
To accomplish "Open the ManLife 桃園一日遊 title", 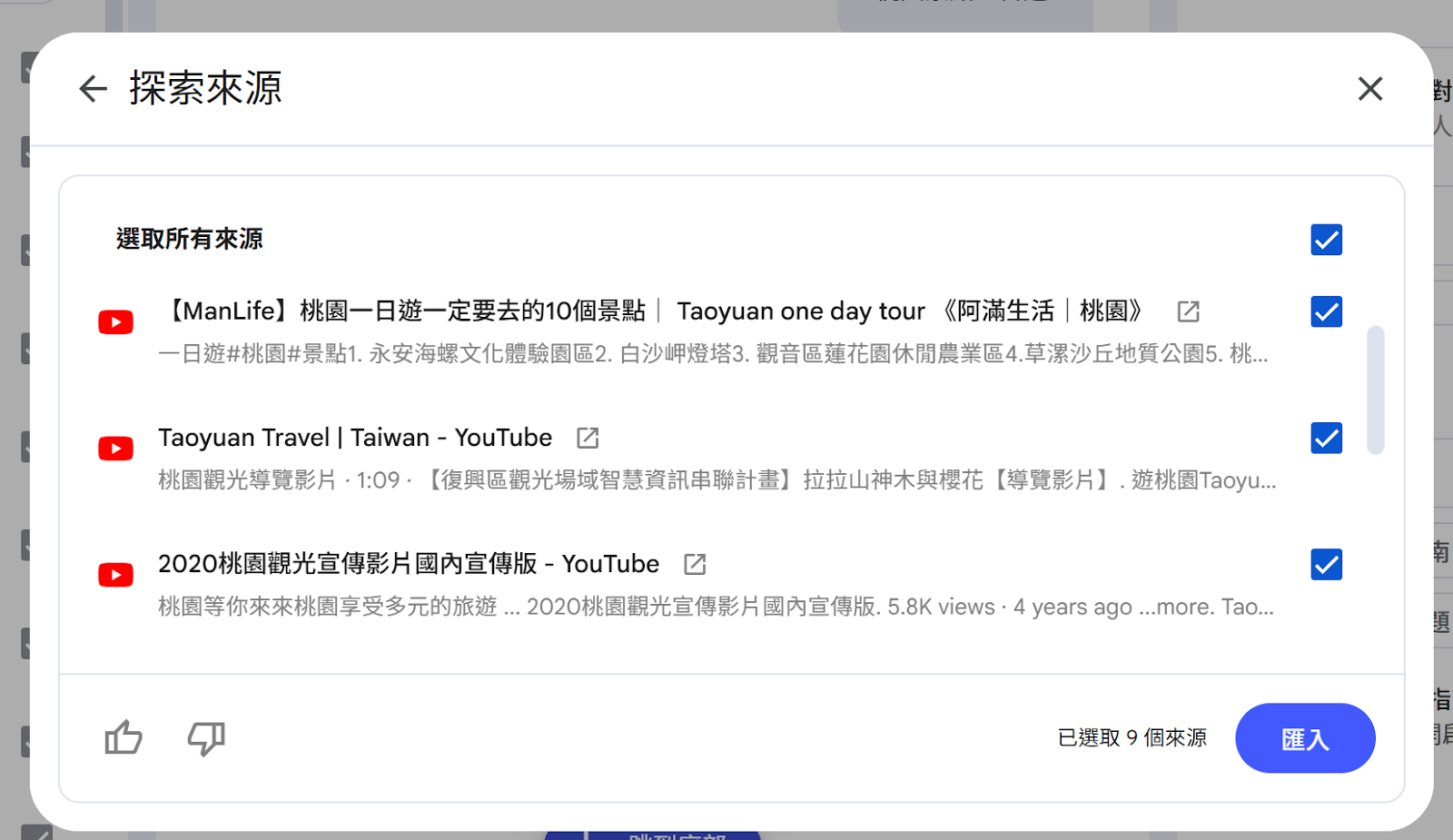I will pos(650,311).
